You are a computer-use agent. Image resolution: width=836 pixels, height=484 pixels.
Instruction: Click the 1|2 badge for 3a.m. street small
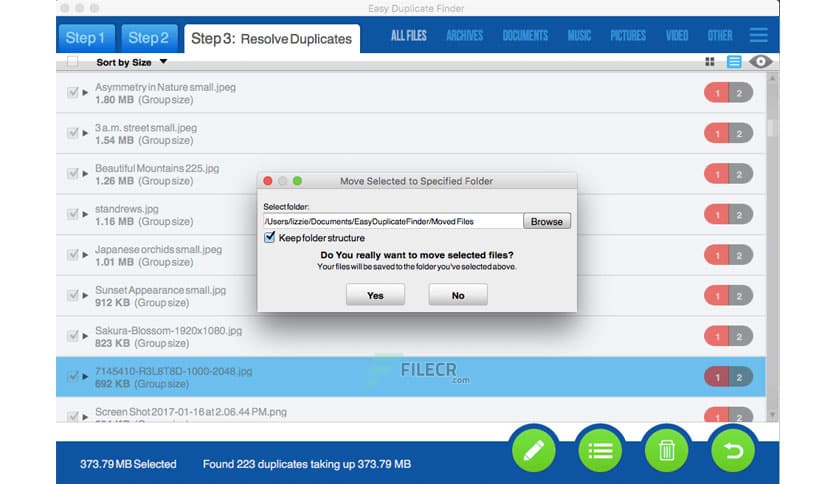coord(728,133)
